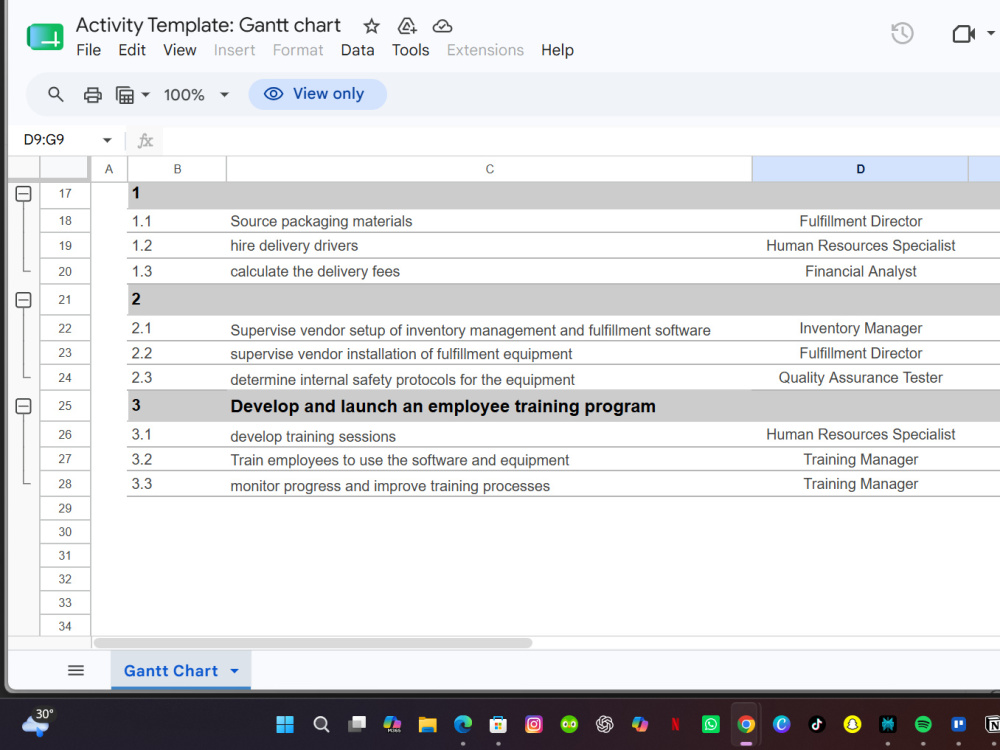Click the Chrome taskbar icon

click(x=746, y=724)
